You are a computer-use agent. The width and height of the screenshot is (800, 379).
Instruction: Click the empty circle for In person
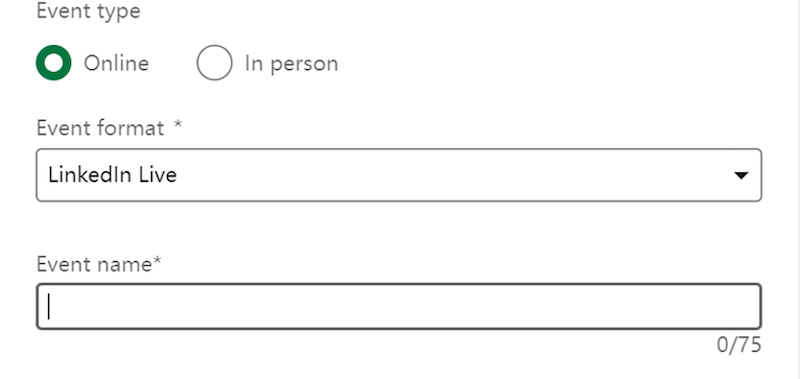click(214, 63)
